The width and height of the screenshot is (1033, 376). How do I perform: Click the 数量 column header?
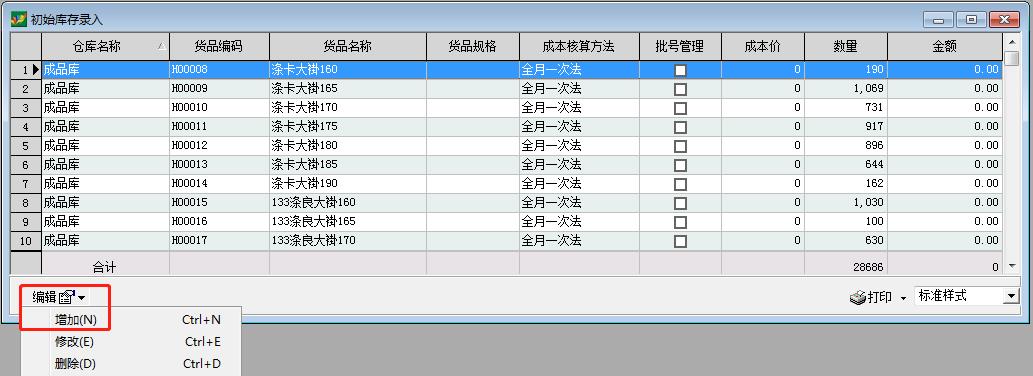coord(845,47)
